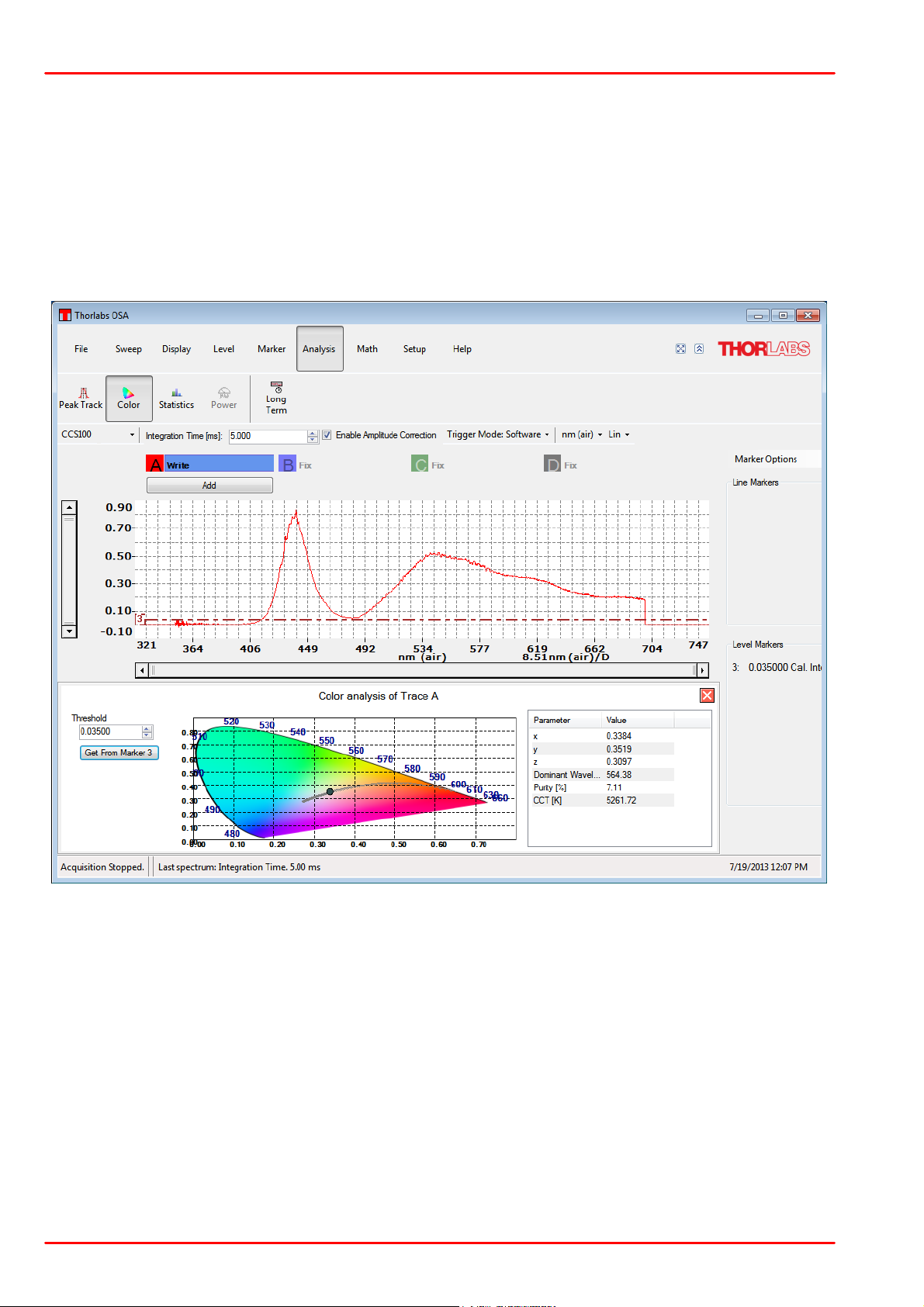Select the trace C icon
The image size is (924, 1307).
tap(420, 465)
